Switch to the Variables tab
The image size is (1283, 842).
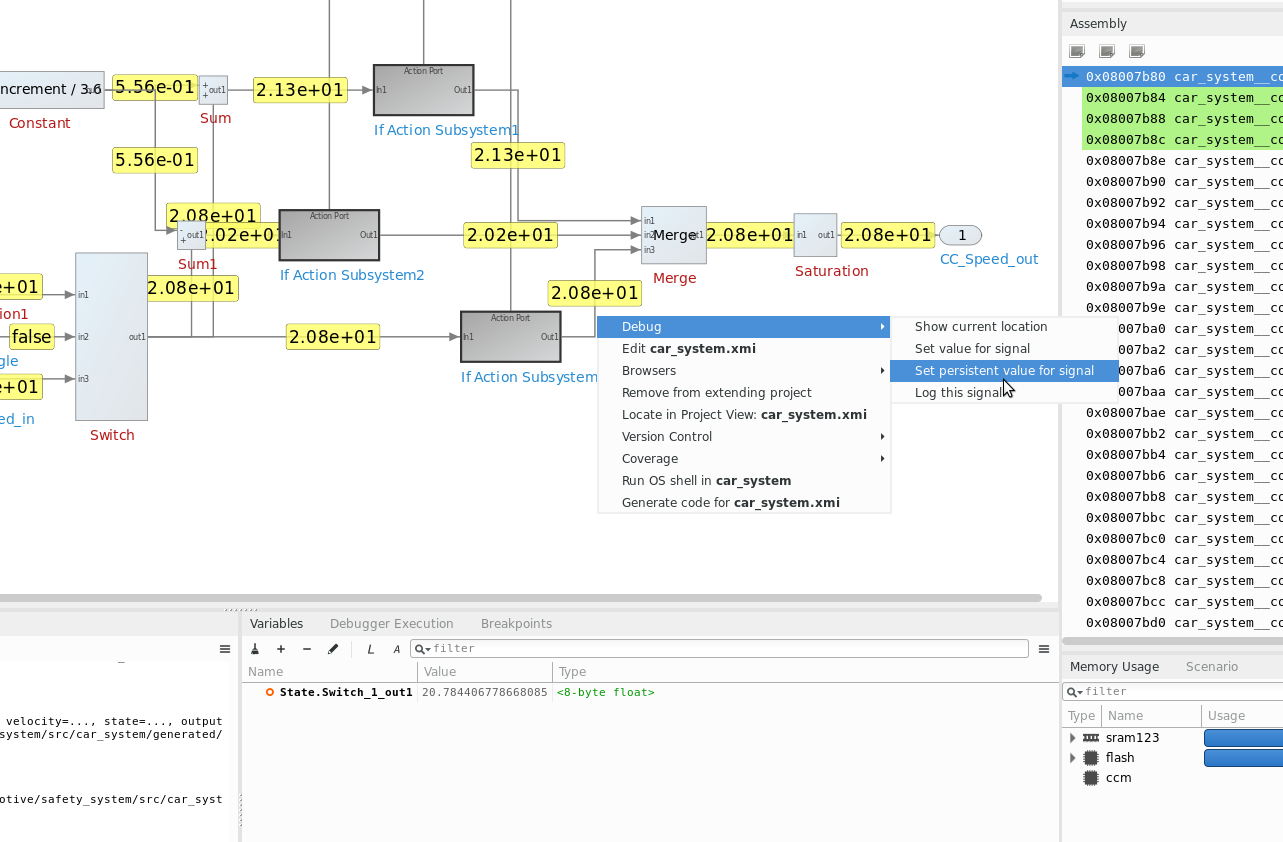276,624
